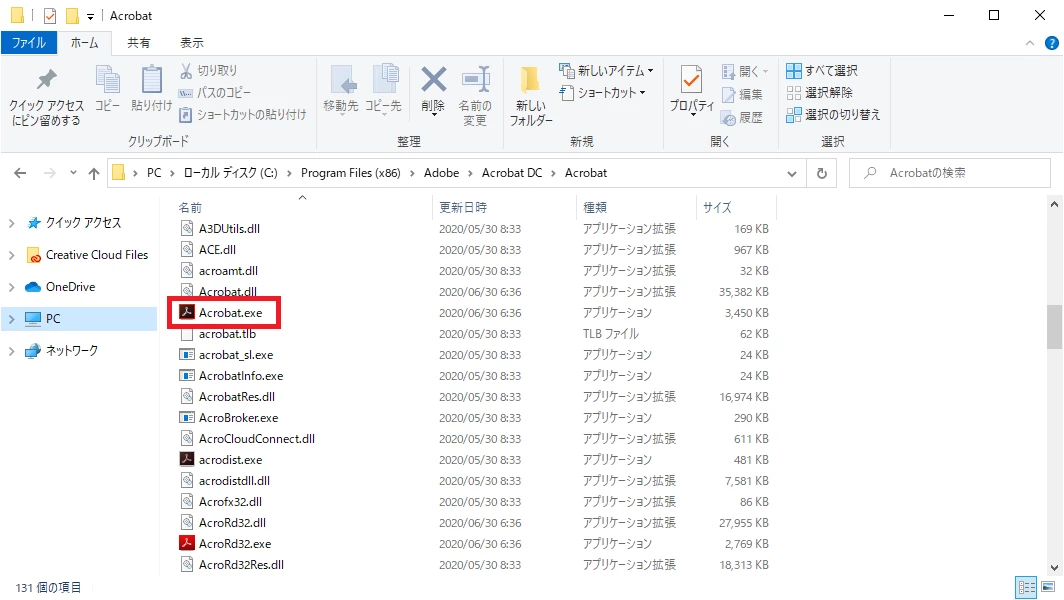Choose Paste shortcut (ショートカットの貼り付け)

coord(242,115)
